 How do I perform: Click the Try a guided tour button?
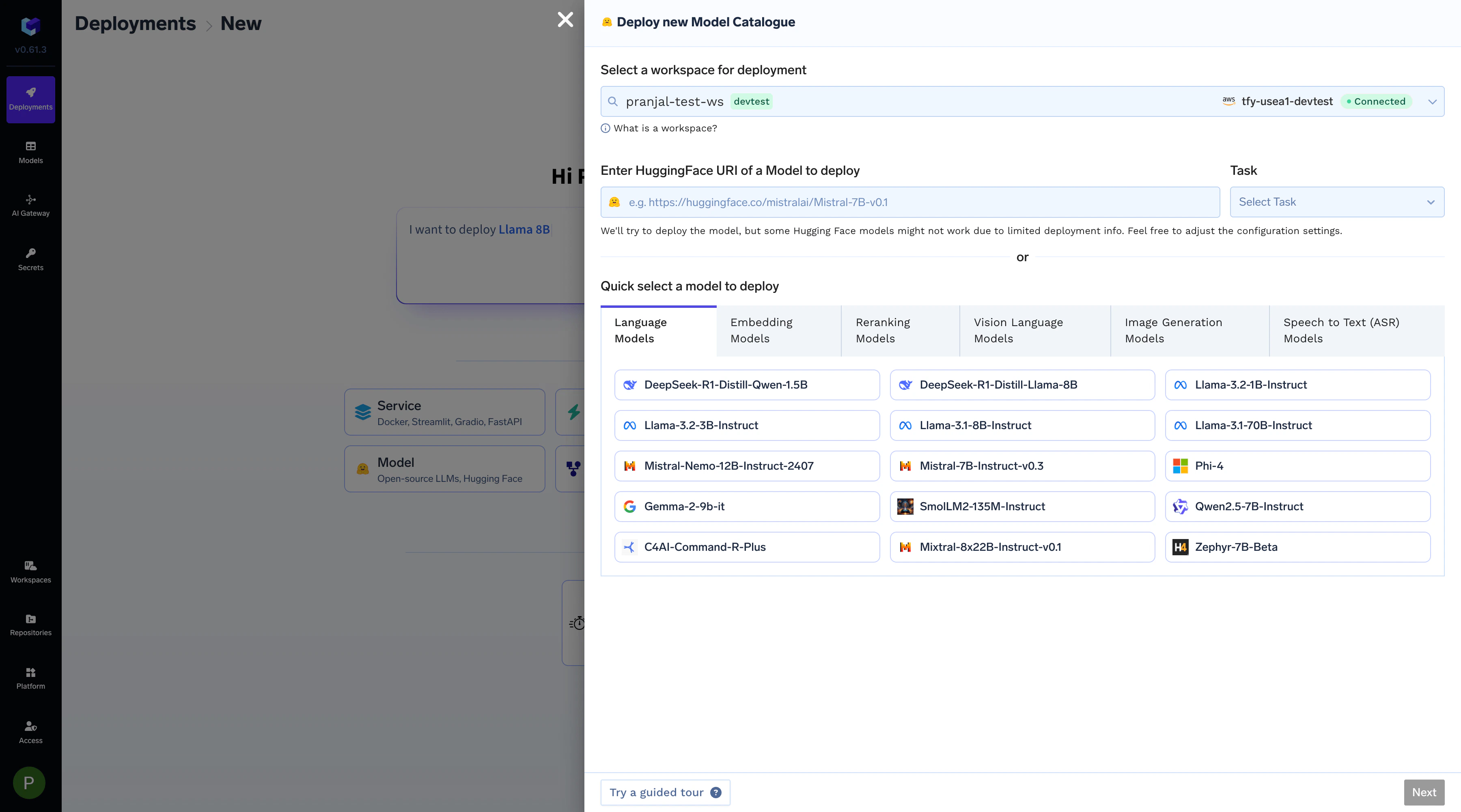click(665, 792)
